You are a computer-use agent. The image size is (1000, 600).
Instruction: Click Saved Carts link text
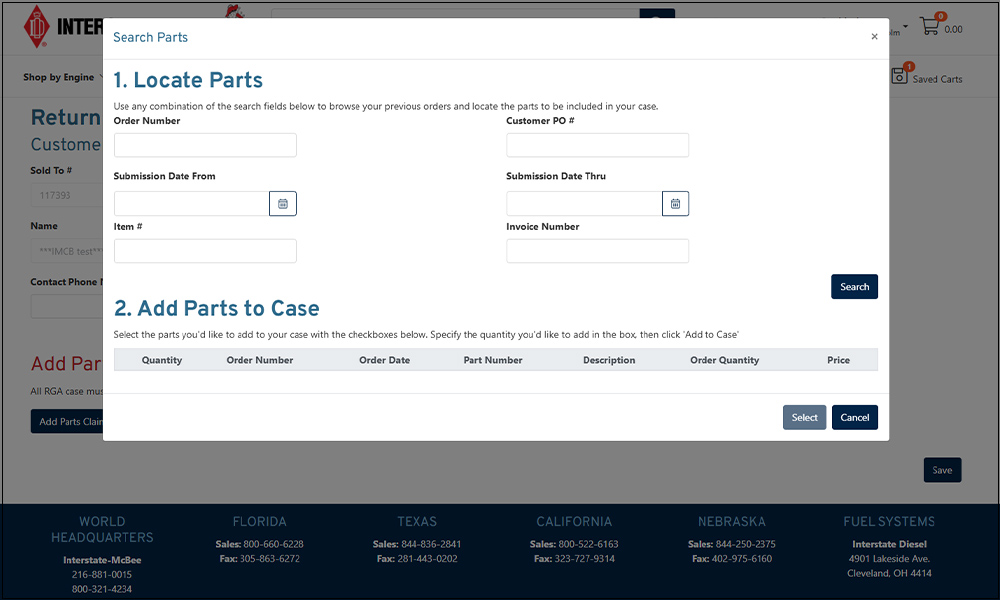pos(938,79)
